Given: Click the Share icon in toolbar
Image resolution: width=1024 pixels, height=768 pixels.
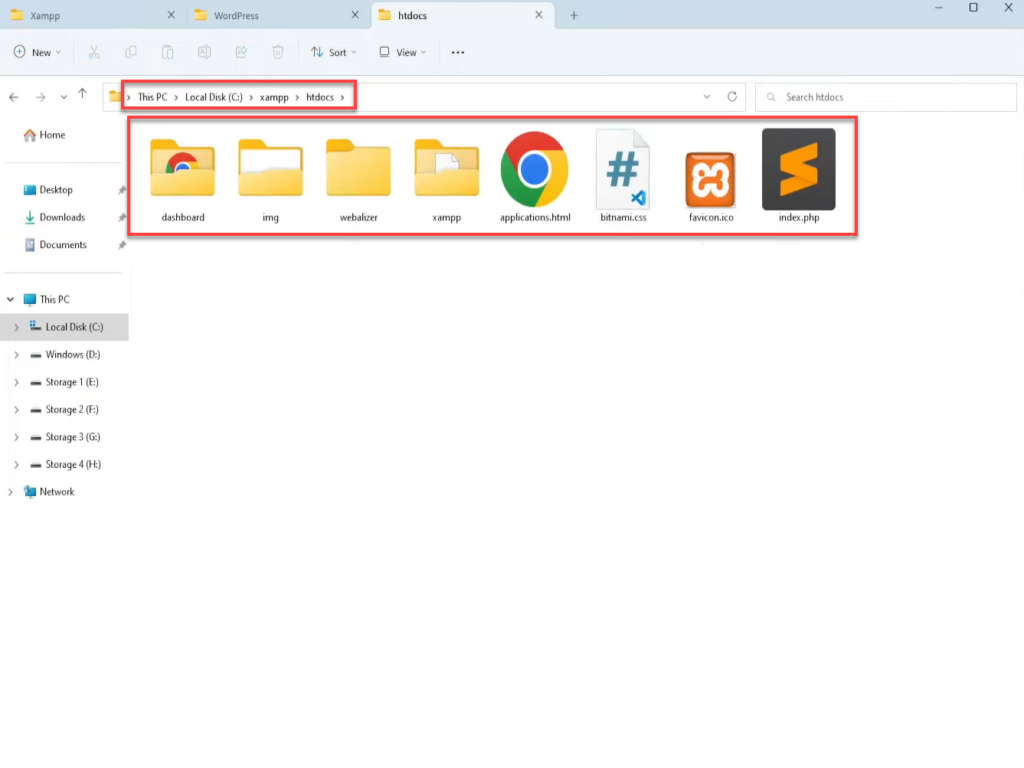Looking at the screenshot, I should [x=241, y=52].
